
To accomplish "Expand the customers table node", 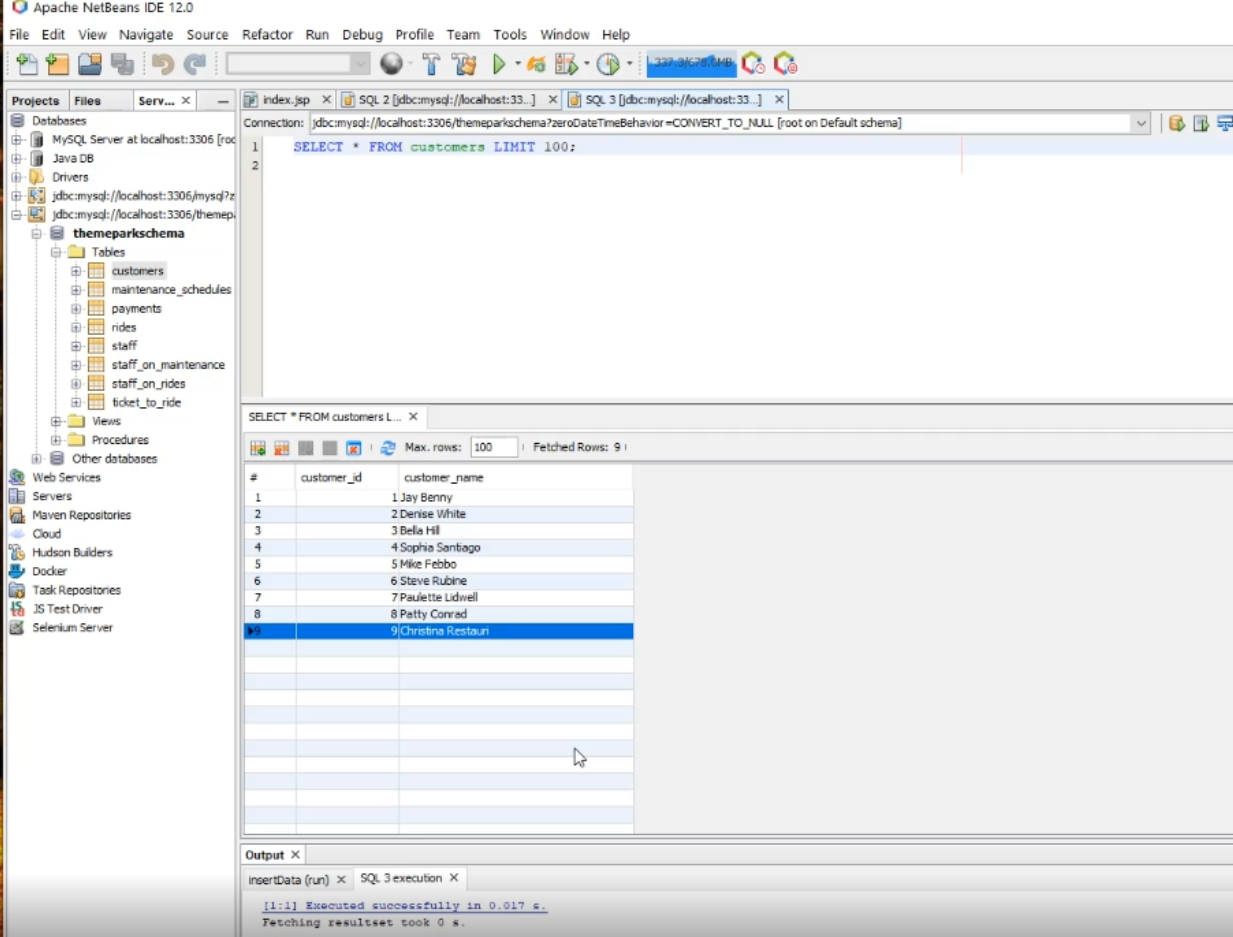I will 75,270.
